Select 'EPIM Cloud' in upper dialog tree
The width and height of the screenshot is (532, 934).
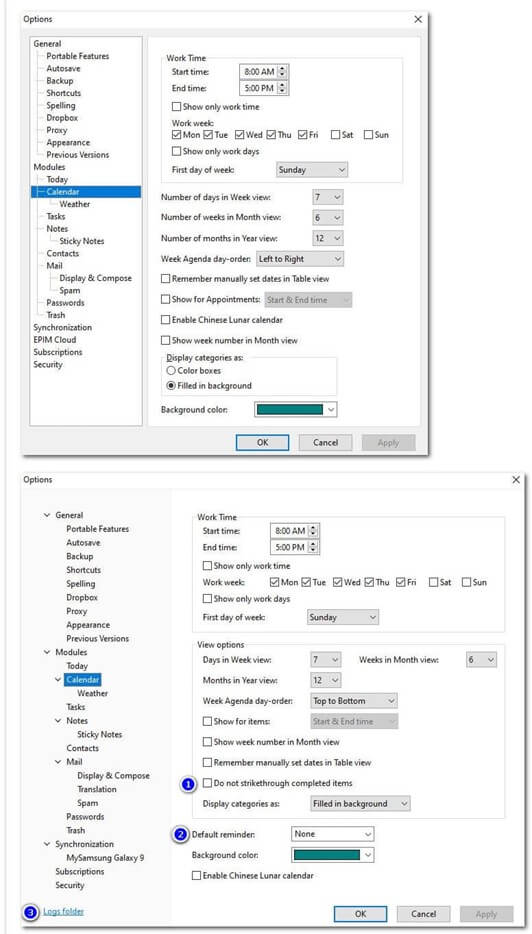point(54,340)
